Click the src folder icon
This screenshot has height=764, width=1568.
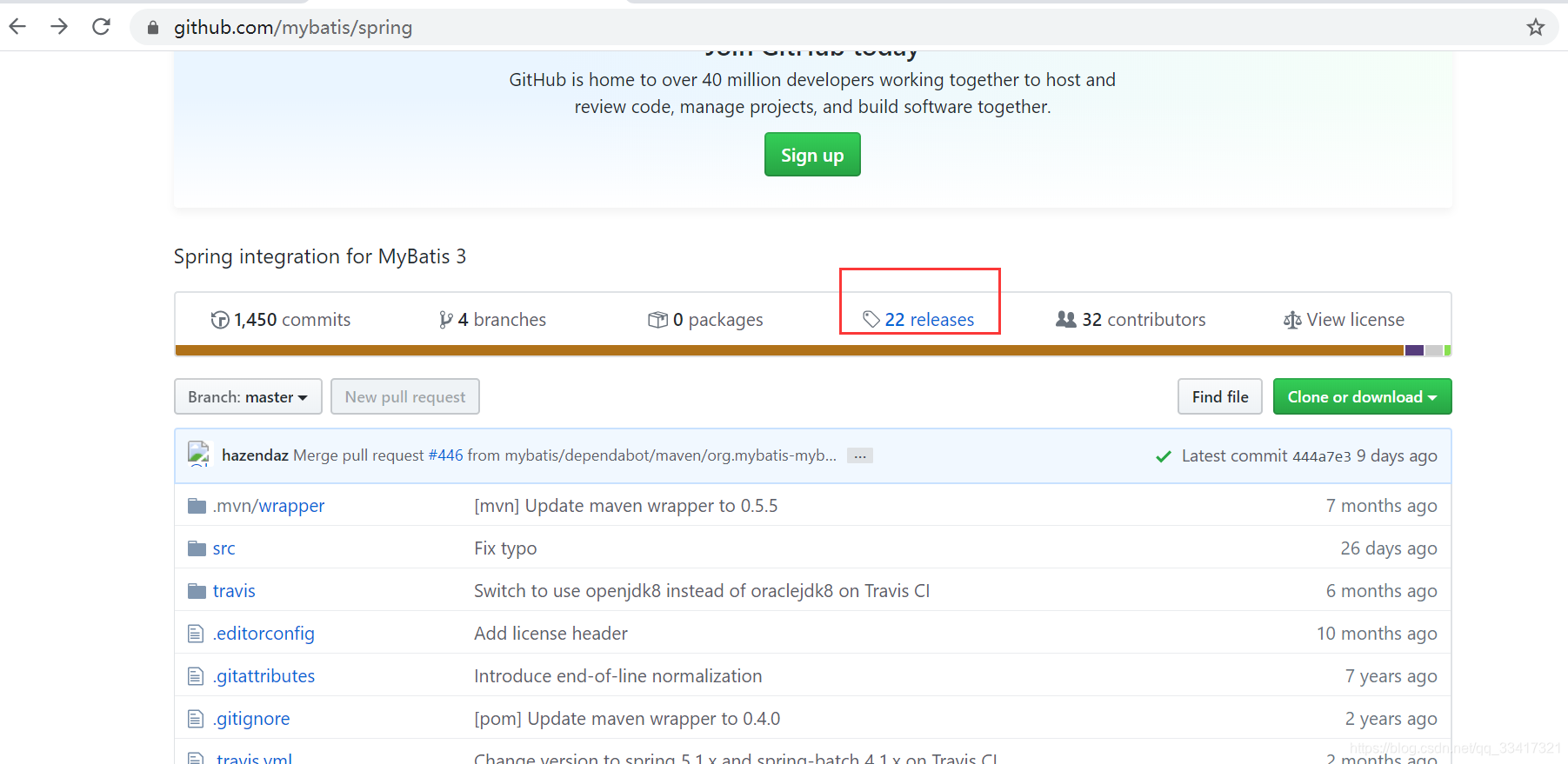[197, 548]
